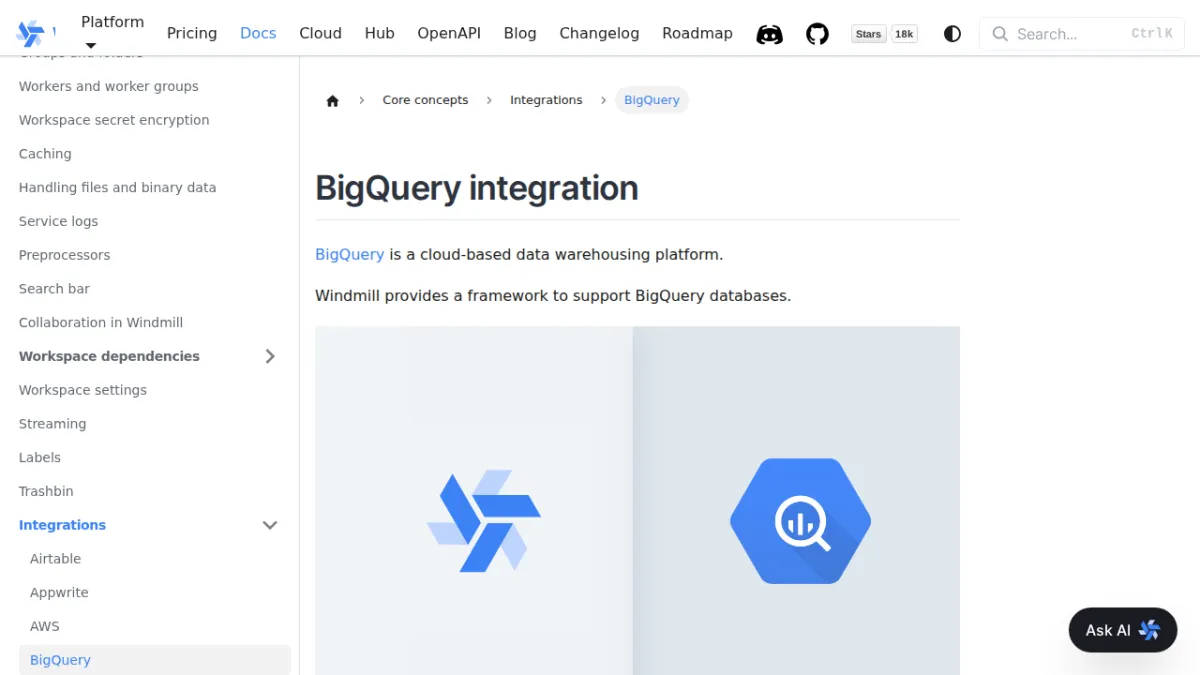
Task: Open Workspace settings page
Action: tap(83, 390)
